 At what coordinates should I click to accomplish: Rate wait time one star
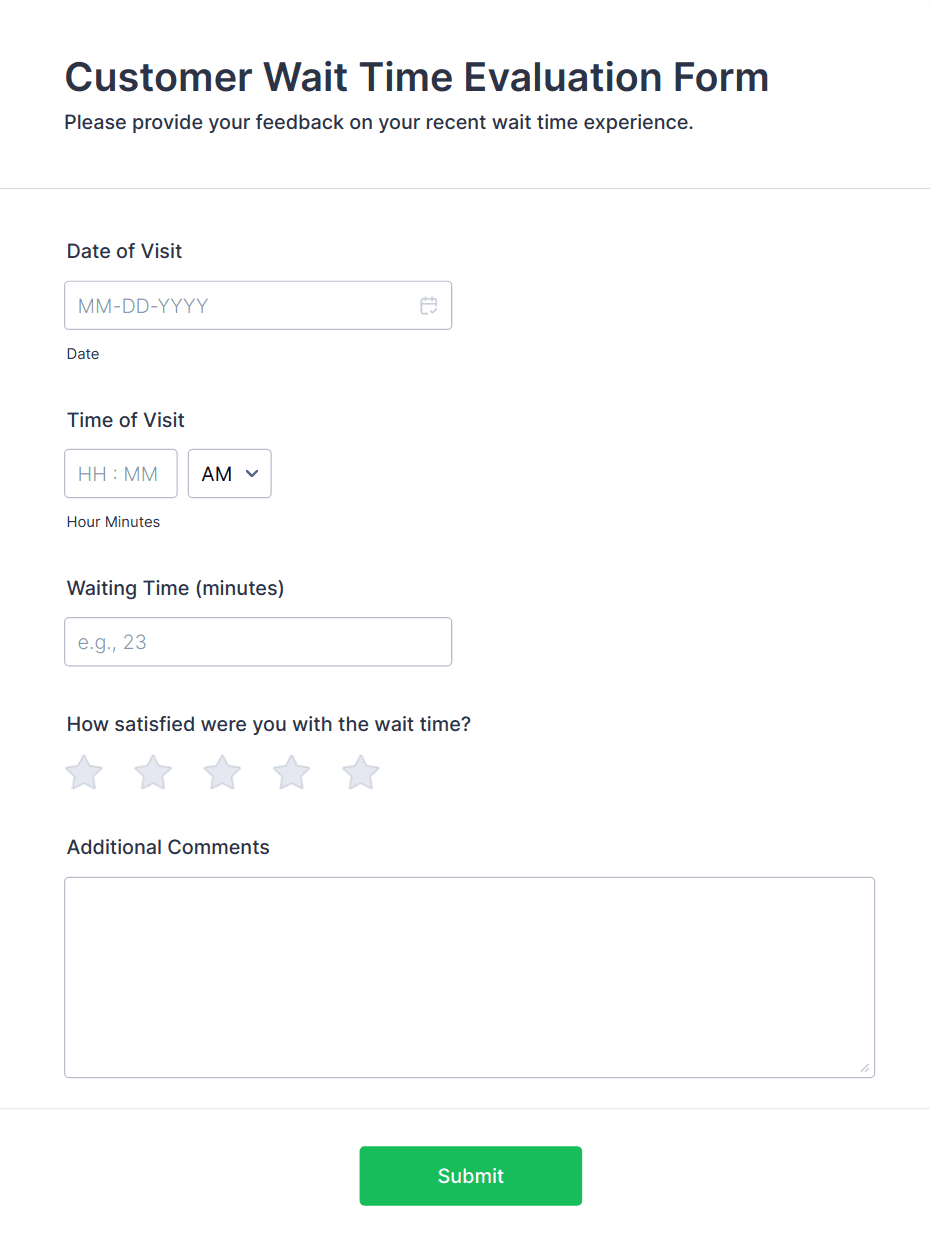84,773
